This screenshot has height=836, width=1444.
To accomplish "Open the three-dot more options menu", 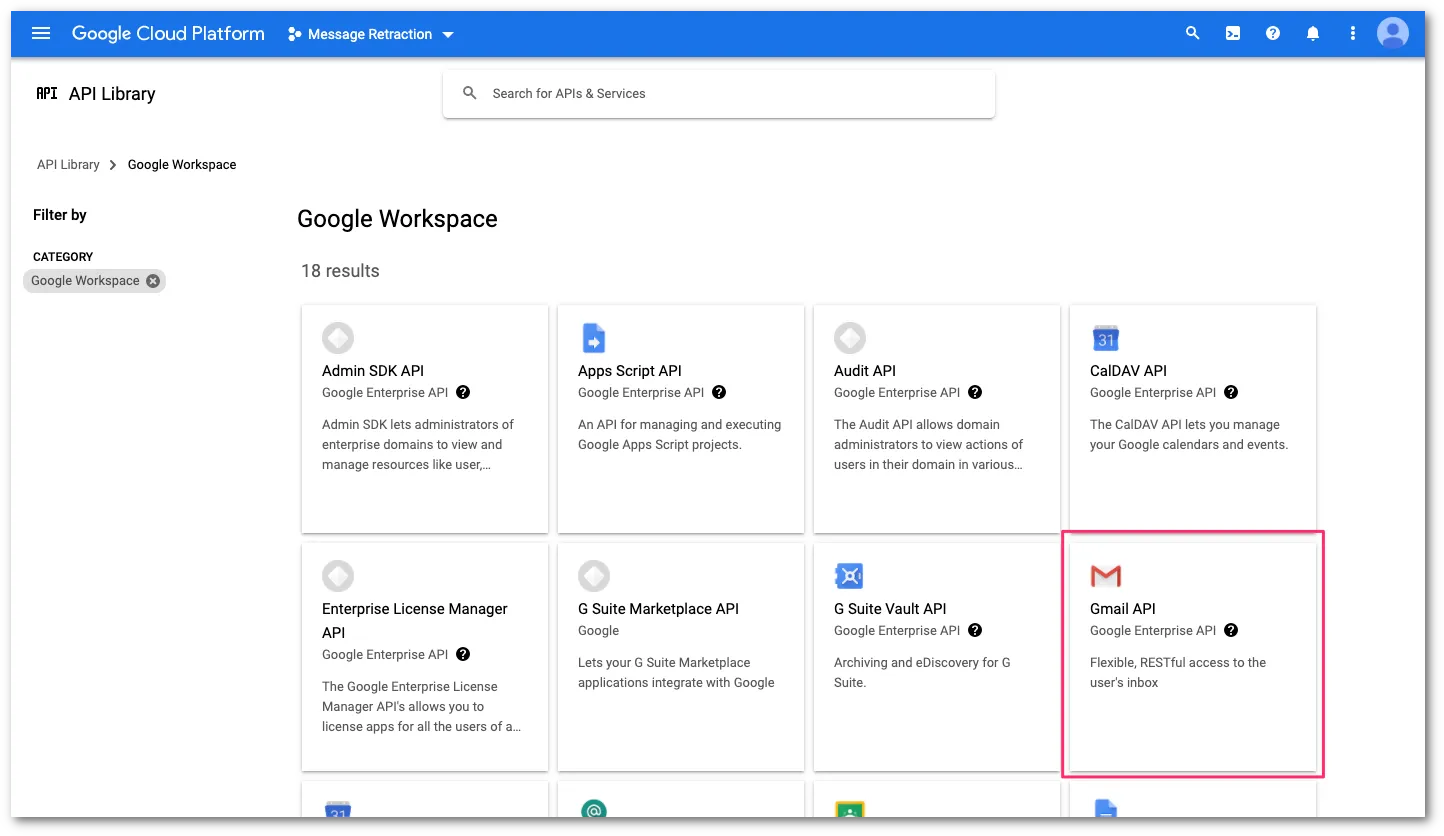I will (x=1352, y=33).
